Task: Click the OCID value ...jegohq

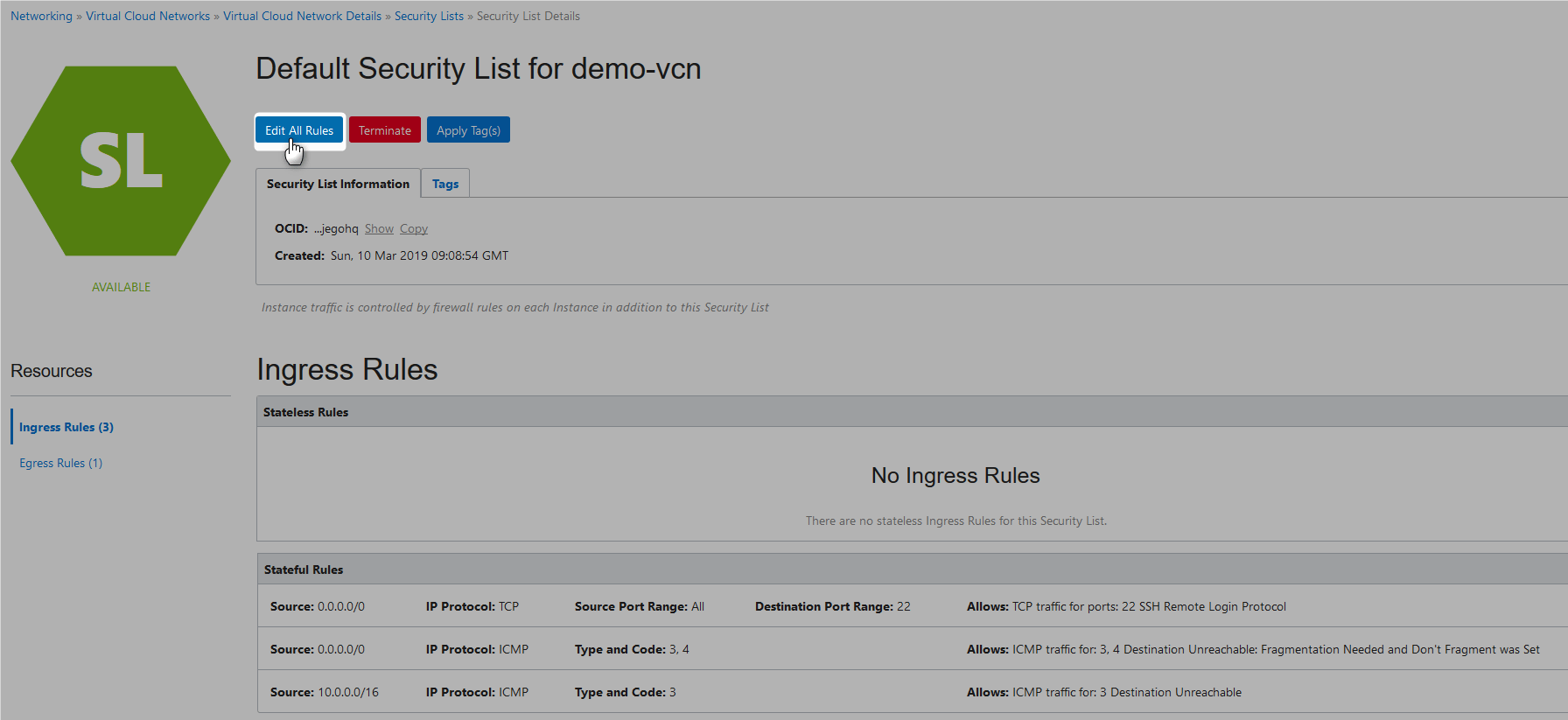Action: tap(336, 229)
